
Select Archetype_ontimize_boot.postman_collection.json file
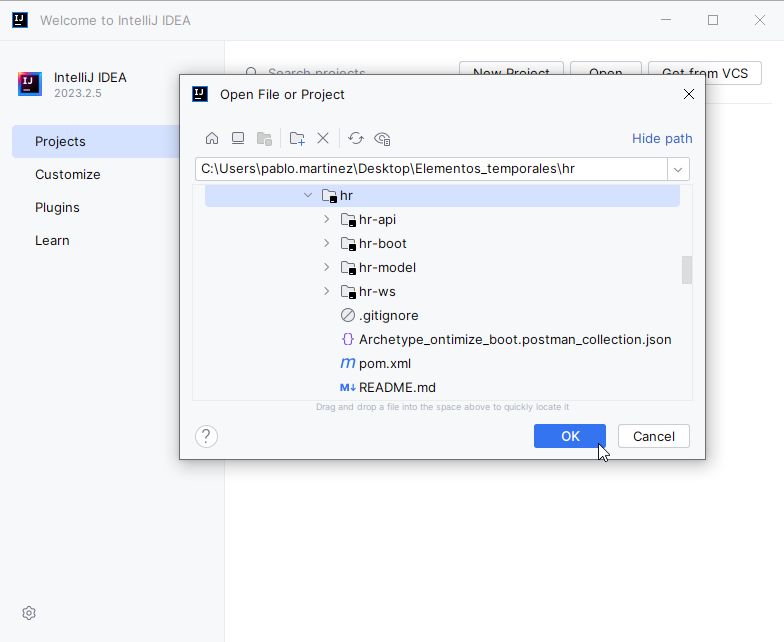point(515,340)
